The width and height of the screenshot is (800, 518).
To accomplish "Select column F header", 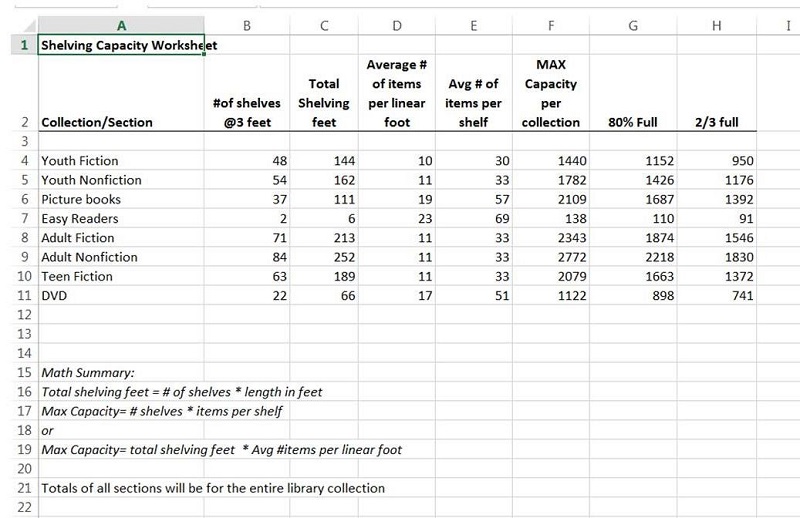I will (x=550, y=26).
